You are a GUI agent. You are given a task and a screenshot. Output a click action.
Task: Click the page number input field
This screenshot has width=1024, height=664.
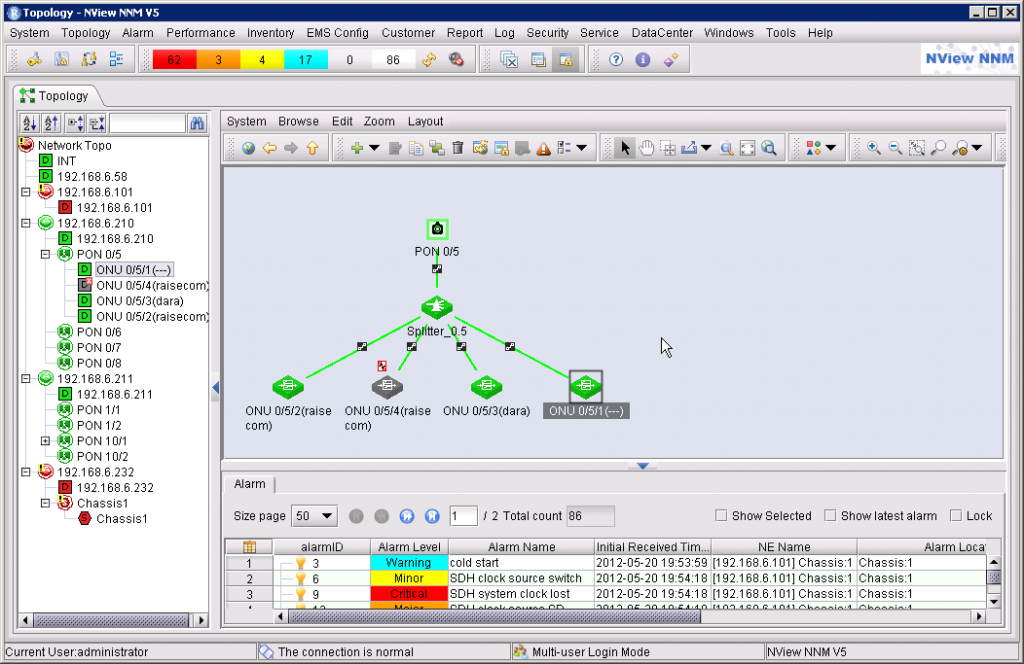[464, 516]
